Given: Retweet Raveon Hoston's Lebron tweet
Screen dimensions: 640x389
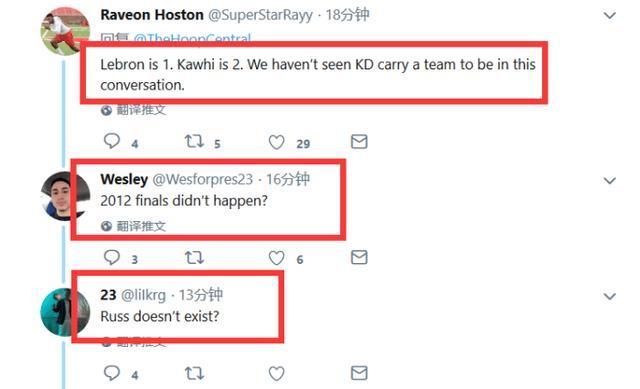Looking at the screenshot, I should click(x=194, y=141).
